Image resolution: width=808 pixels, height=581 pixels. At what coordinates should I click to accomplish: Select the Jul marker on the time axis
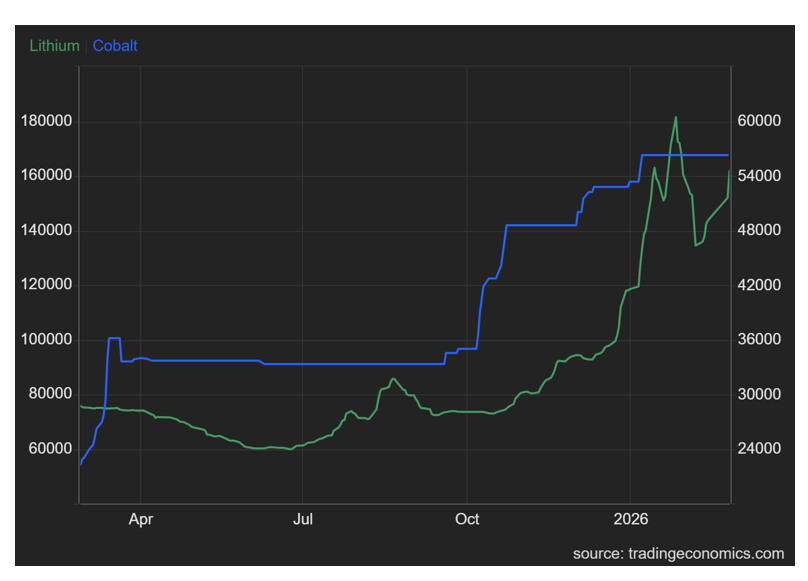pyautogui.click(x=304, y=519)
